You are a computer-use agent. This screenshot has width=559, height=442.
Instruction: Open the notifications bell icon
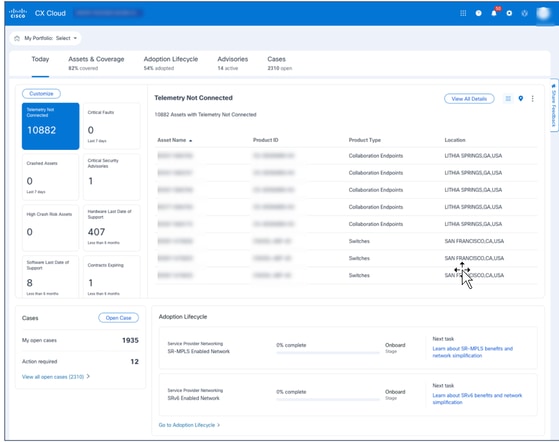(494, 13)
